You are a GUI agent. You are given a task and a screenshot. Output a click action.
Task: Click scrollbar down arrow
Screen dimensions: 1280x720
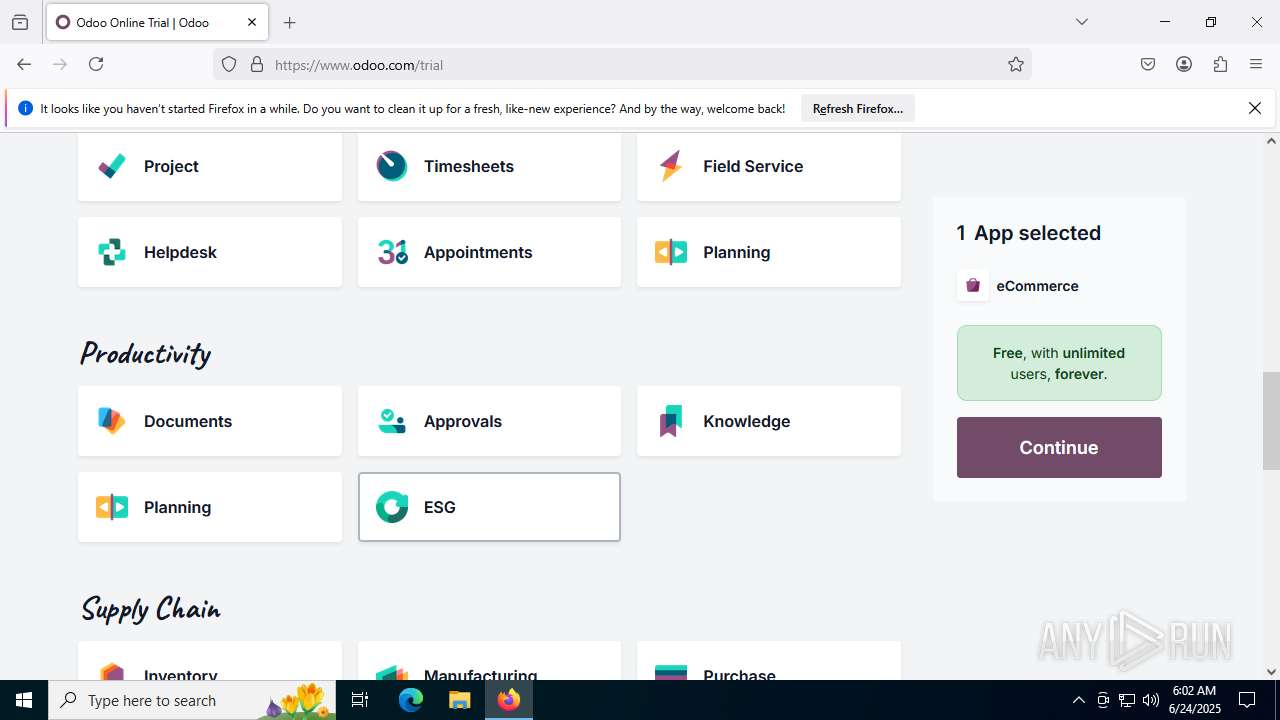click(1271, 672)
